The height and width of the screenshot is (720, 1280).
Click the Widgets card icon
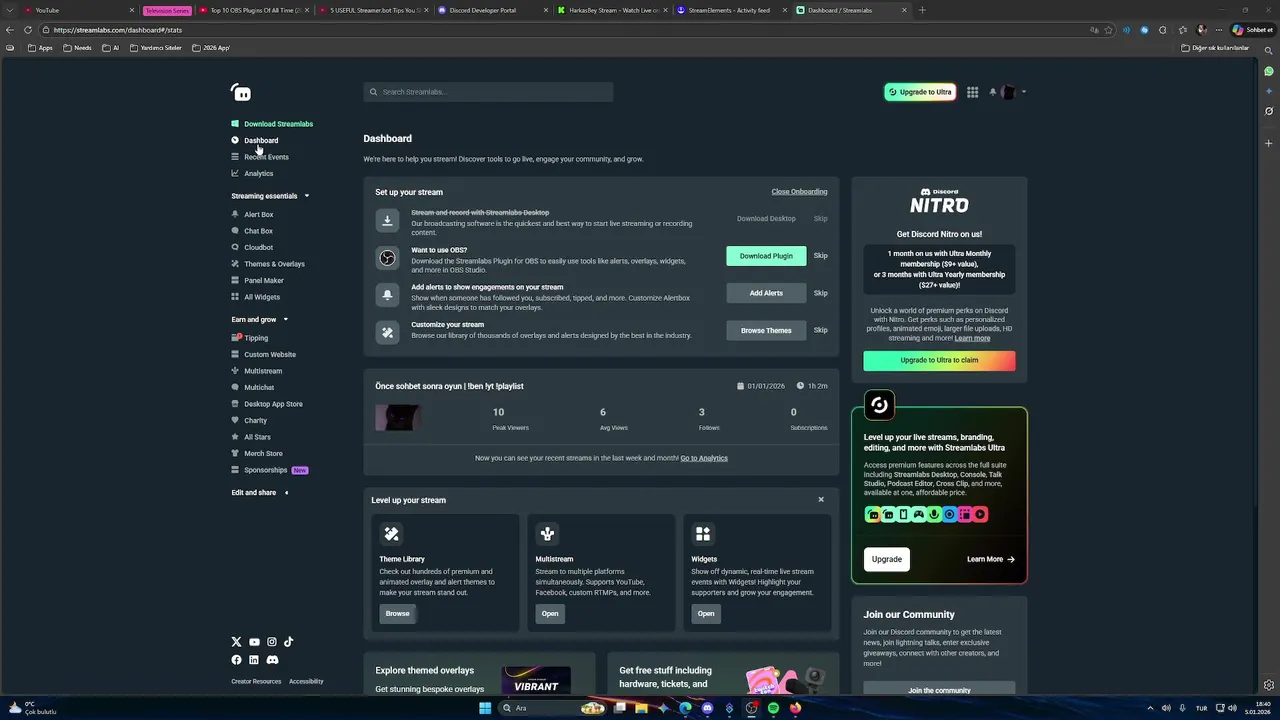point(703,534)
